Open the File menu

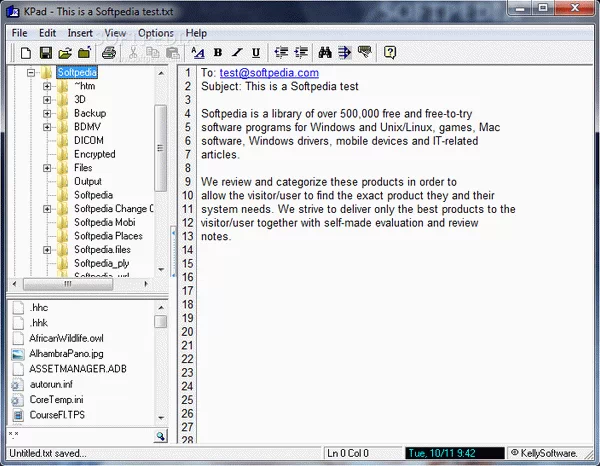pyautogui.click(x=20, y=33)
